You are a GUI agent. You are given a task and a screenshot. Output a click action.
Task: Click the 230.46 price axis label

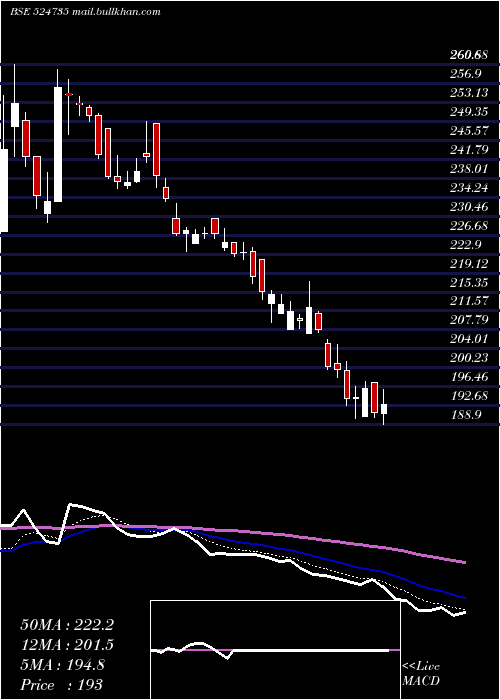(469, 207)
